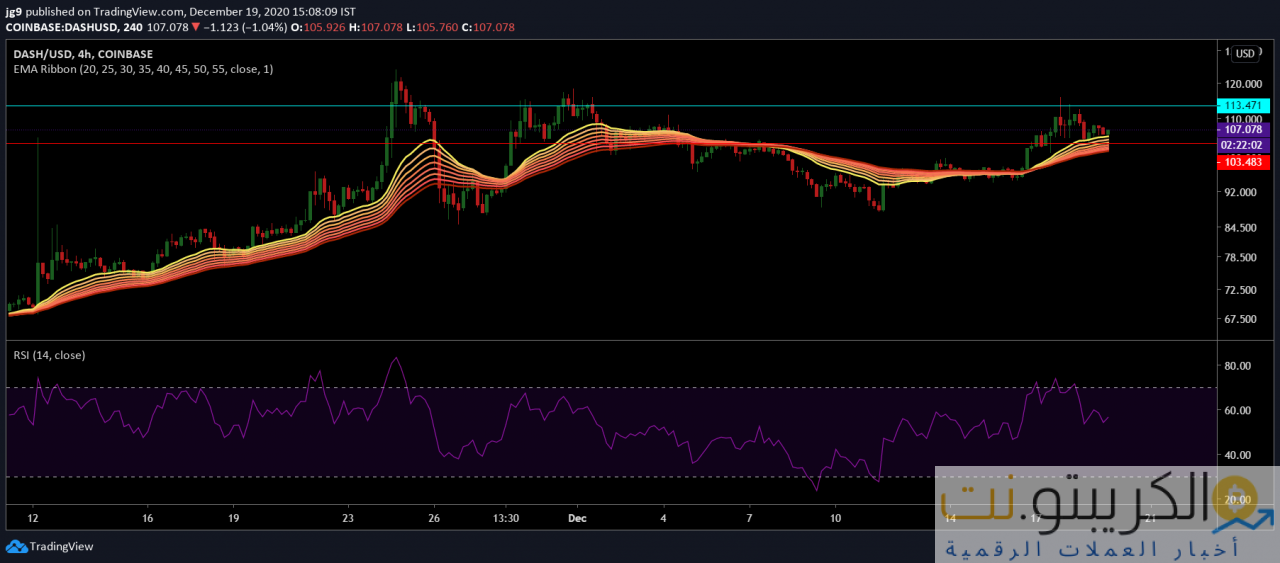This screenshot has width=1280, height=563.
Task: Select the 13:30 marker on time axis
Action: click(x=506, y=519)
